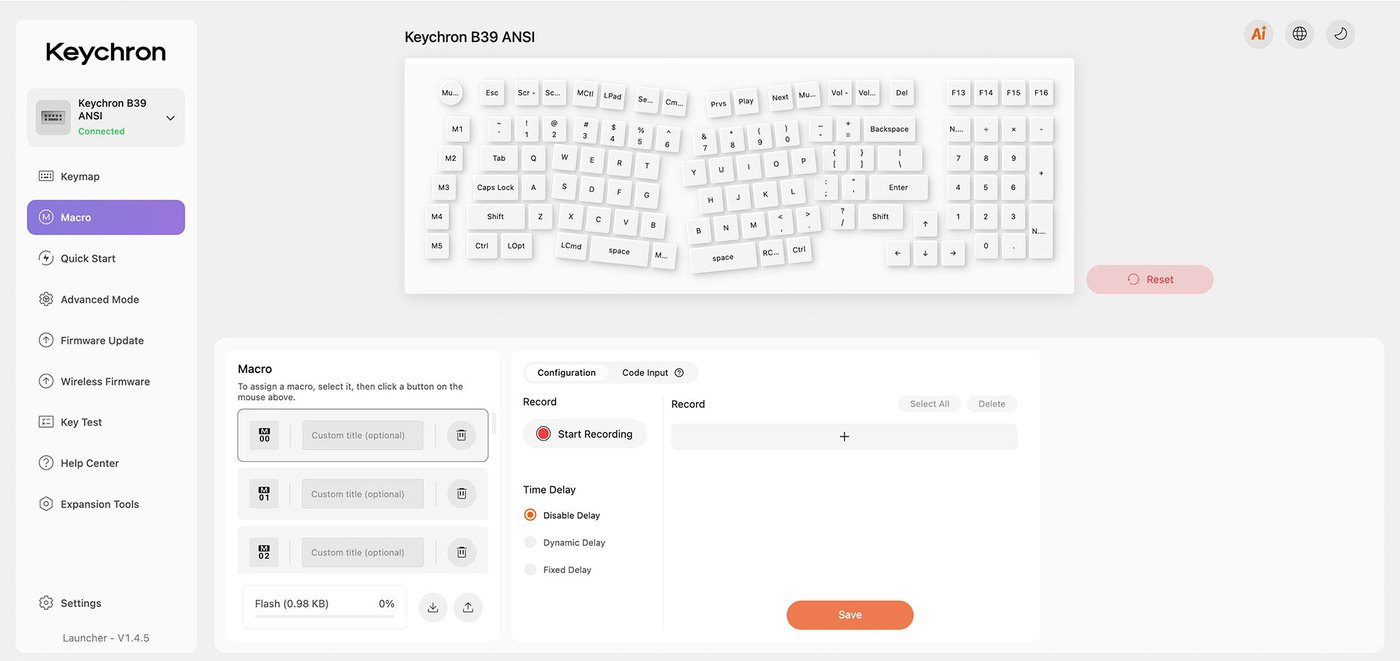Select the Backspace key
This screenshot has height=661, width=1400.
(889, 129)
